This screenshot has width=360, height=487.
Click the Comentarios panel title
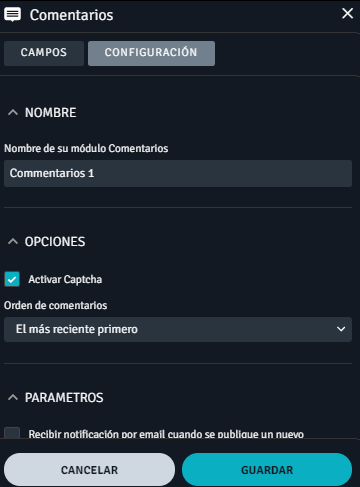click(71, 15)
